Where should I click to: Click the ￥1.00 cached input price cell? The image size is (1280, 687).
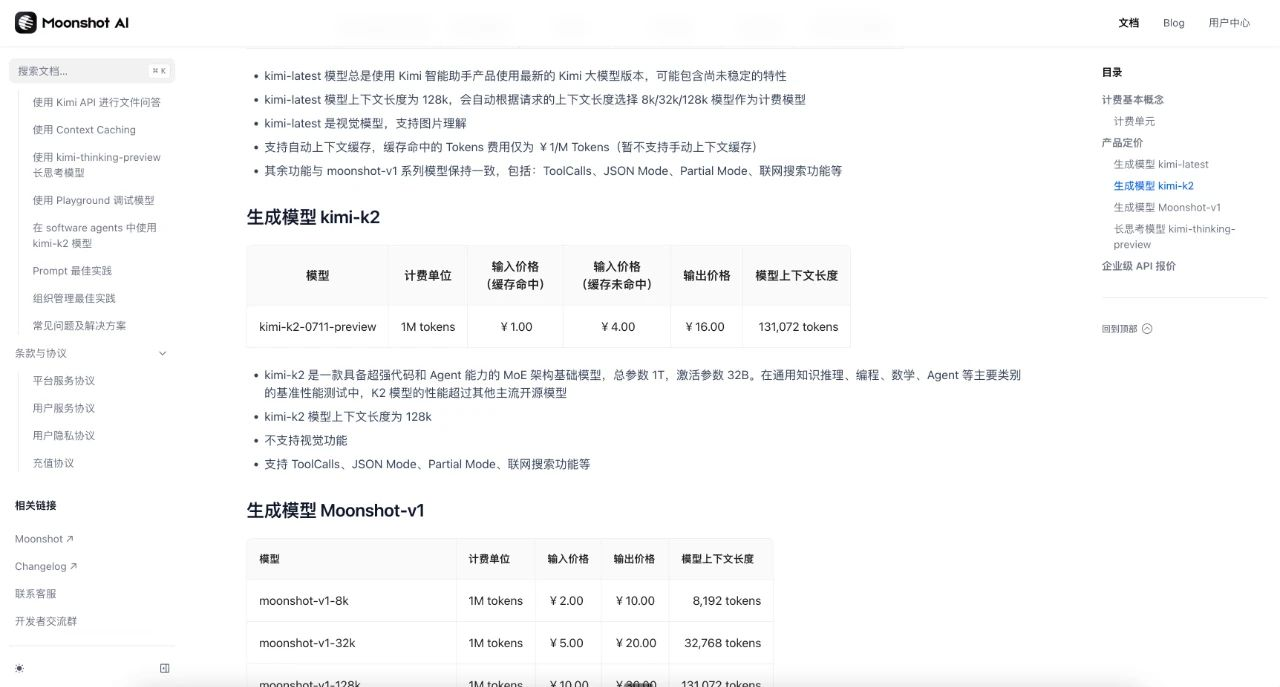pos(516,327)
